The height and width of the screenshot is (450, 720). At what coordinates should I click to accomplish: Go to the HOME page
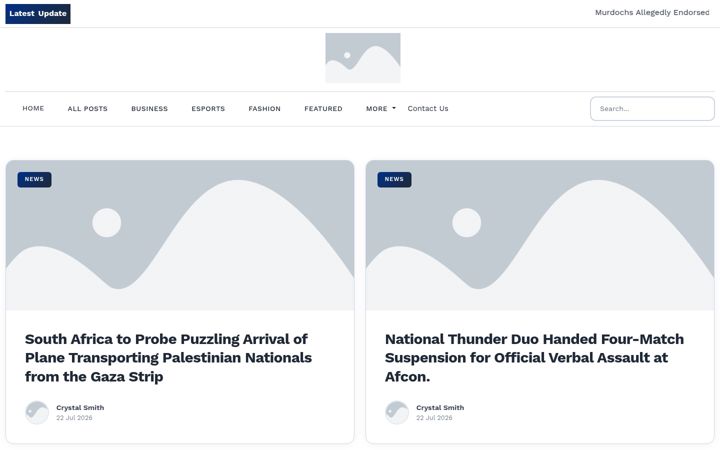tap(33, 108)
